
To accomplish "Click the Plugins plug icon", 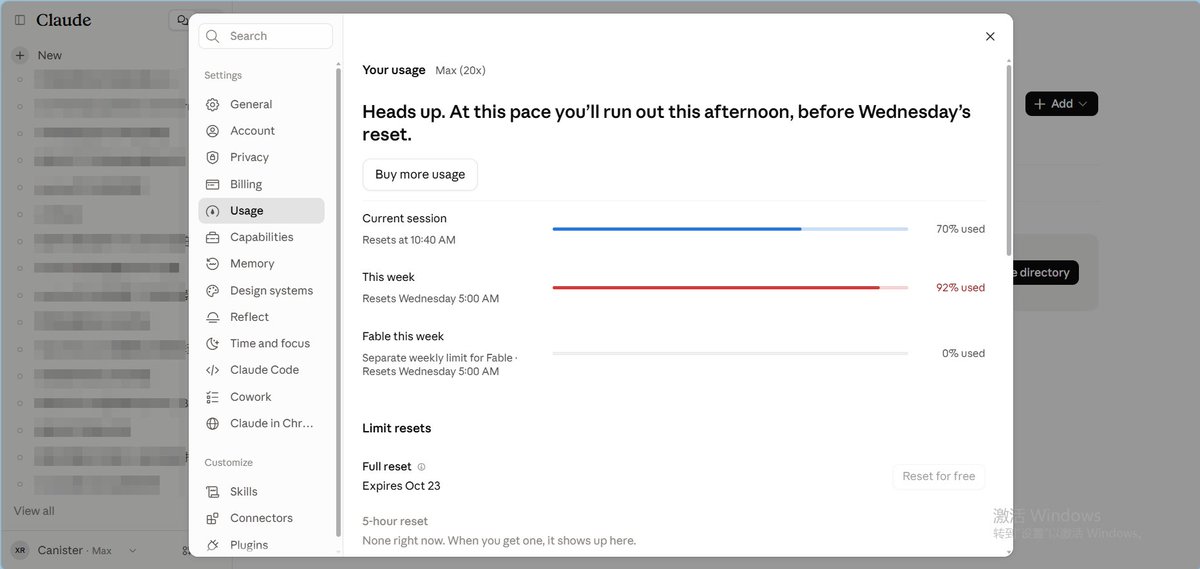I will point(212,545).
